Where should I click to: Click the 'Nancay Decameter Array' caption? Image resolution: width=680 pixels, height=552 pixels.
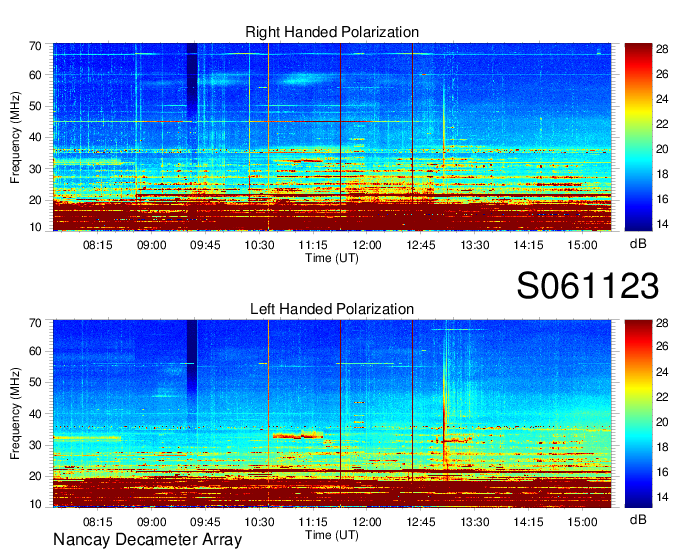click(x=147, y=540)
